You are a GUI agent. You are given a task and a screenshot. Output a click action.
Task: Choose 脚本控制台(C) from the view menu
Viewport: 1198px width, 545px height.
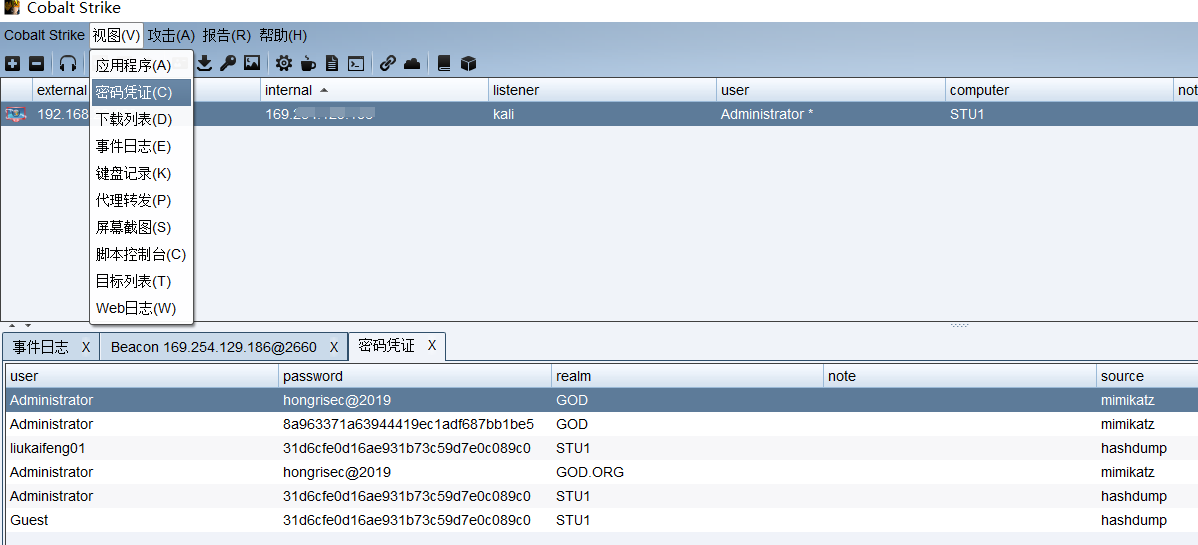(x=141, y=255)
